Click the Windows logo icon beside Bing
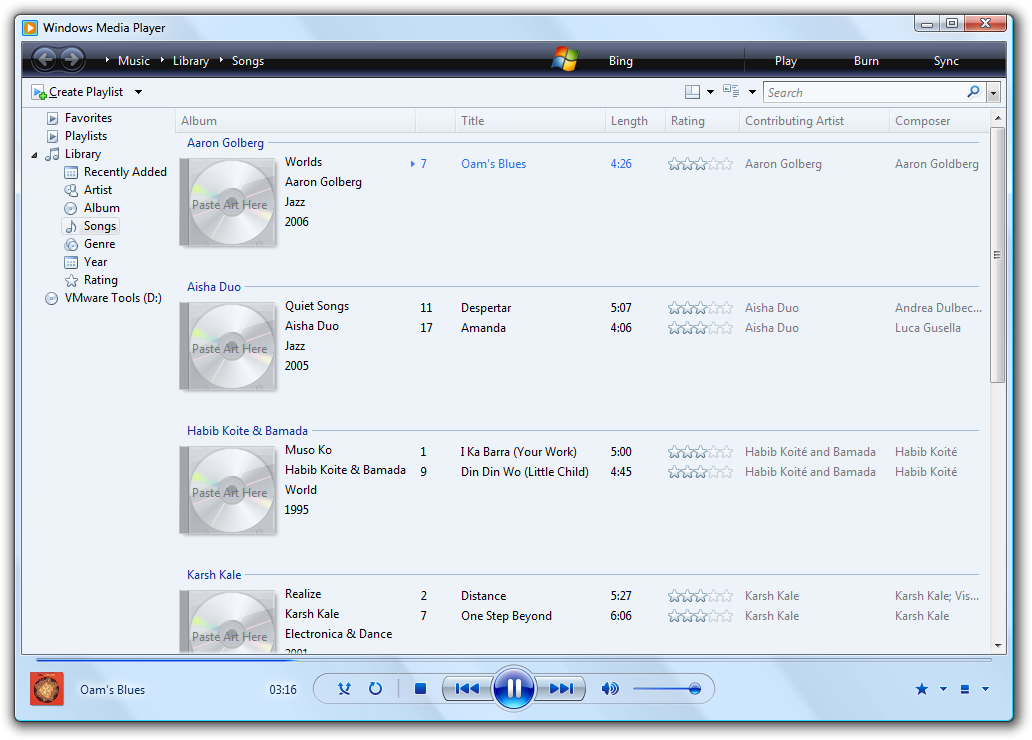1032x740 pixels. (565, 59)
